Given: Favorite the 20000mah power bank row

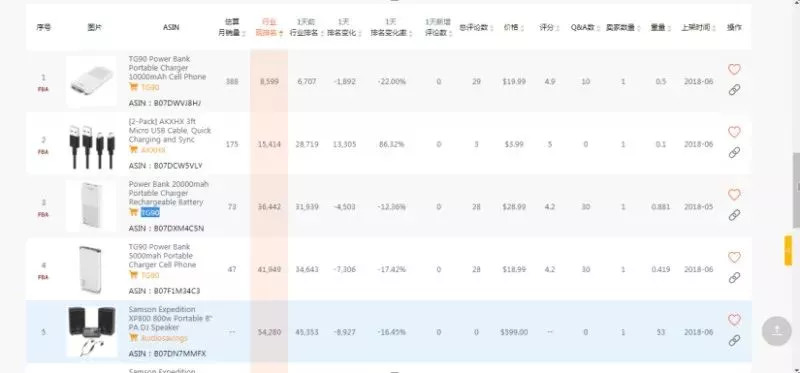Looking at the screenshot, I should click(734, 194).
